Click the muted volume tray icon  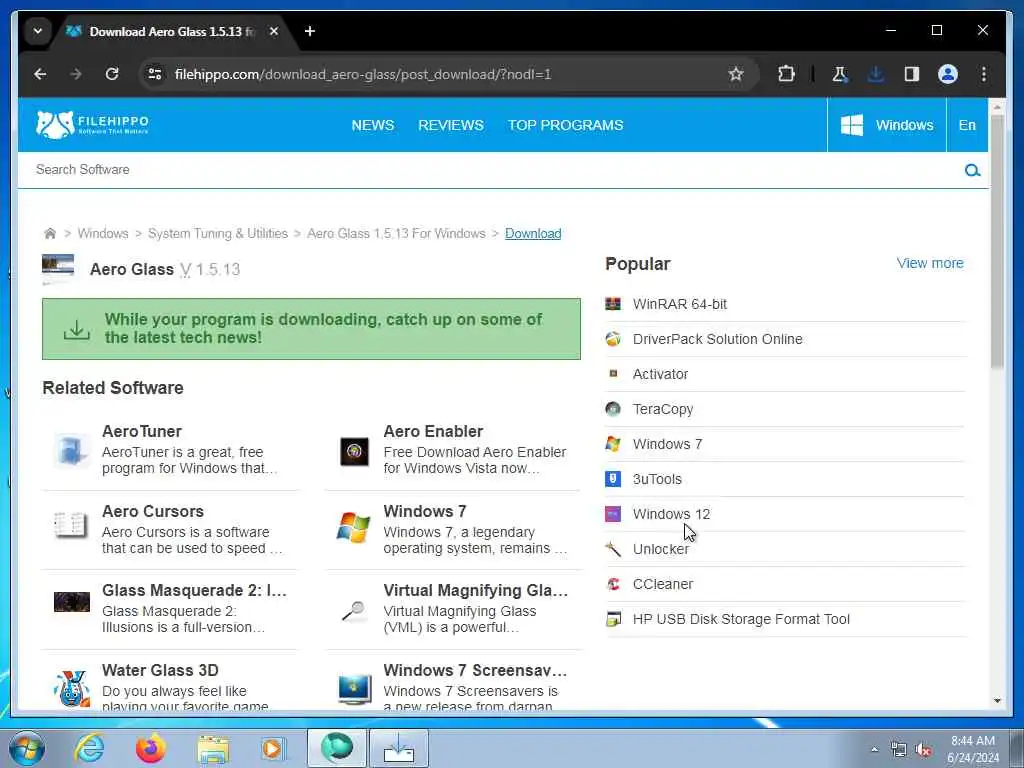(x=923, y=750)
